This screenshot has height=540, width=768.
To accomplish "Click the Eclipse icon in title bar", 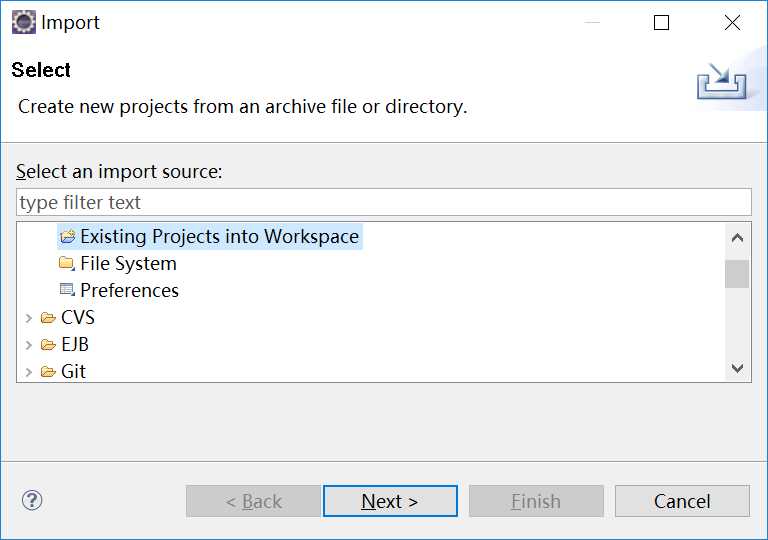I will [24, 23].
